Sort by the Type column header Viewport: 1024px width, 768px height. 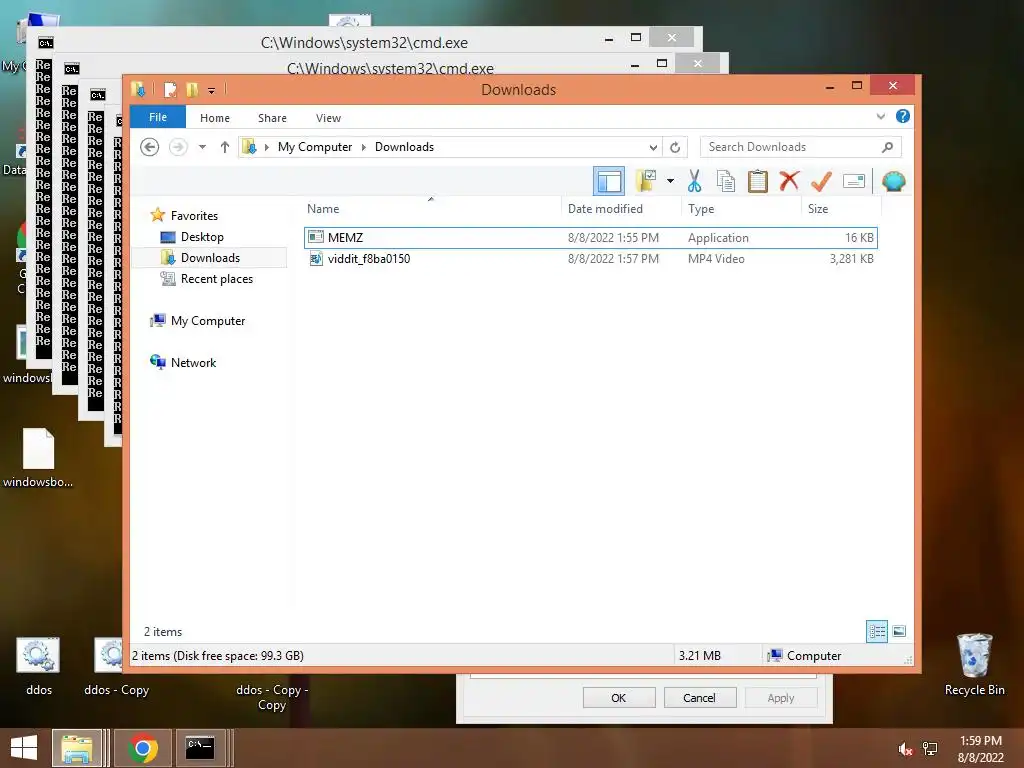[741, 208]
